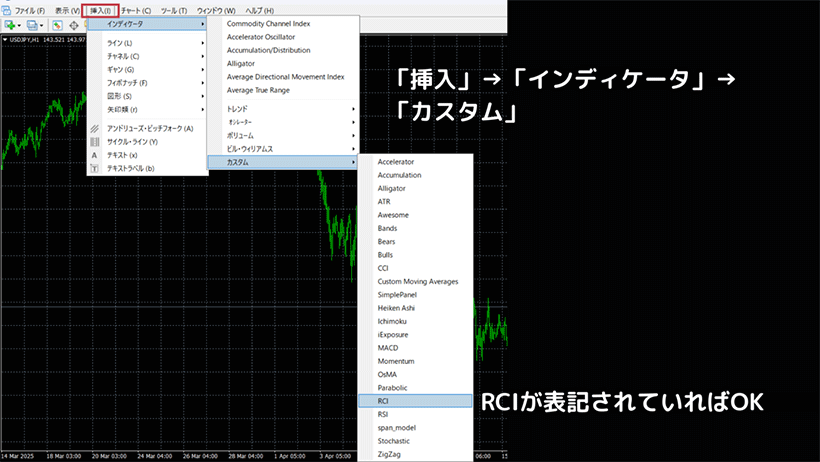Expand the ボリューム indicator submenu

[283, 136]
